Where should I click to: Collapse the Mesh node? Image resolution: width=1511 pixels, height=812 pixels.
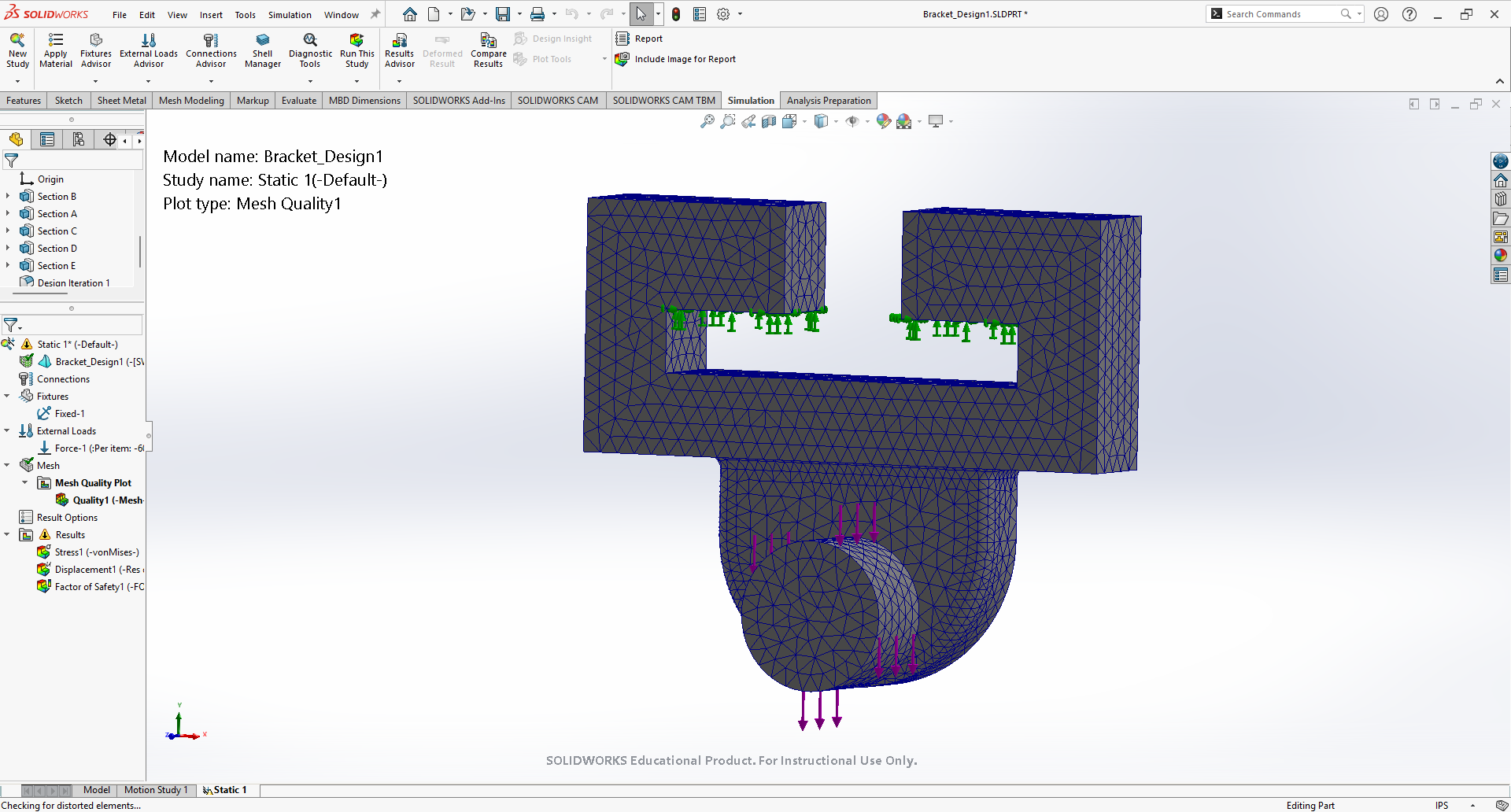click(7, 466)
